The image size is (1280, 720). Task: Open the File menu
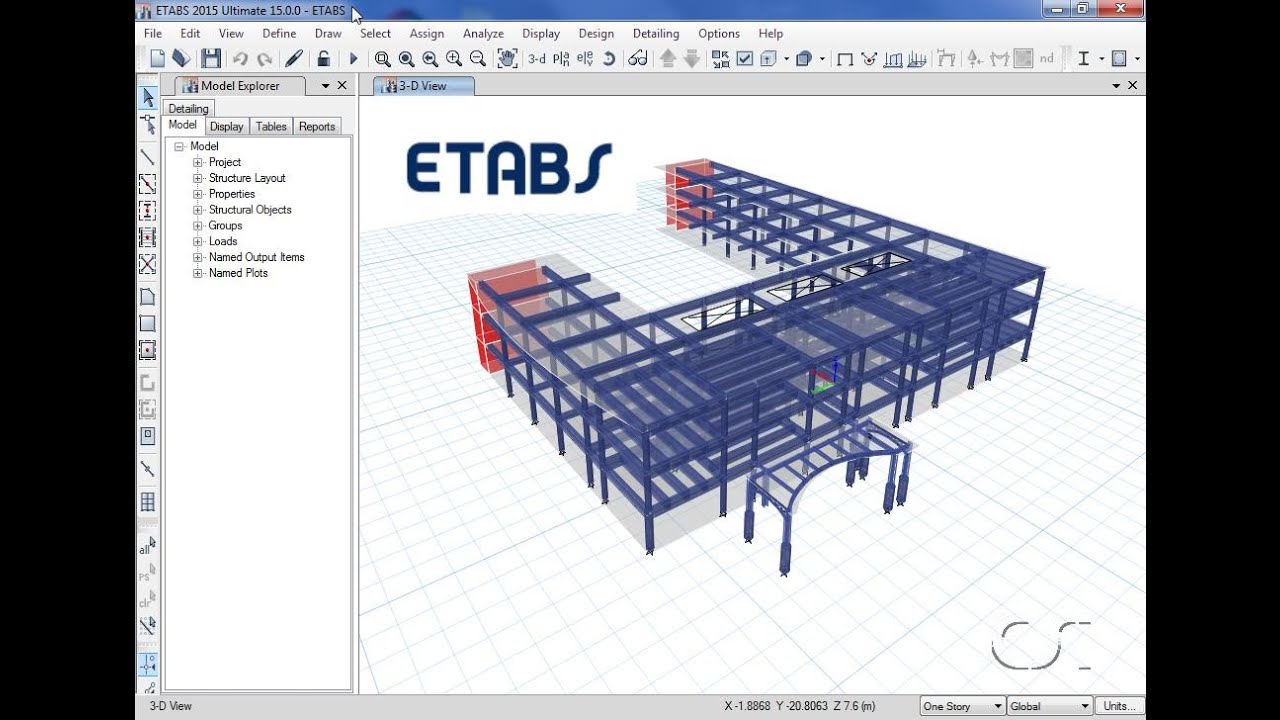tap(153, 33)
